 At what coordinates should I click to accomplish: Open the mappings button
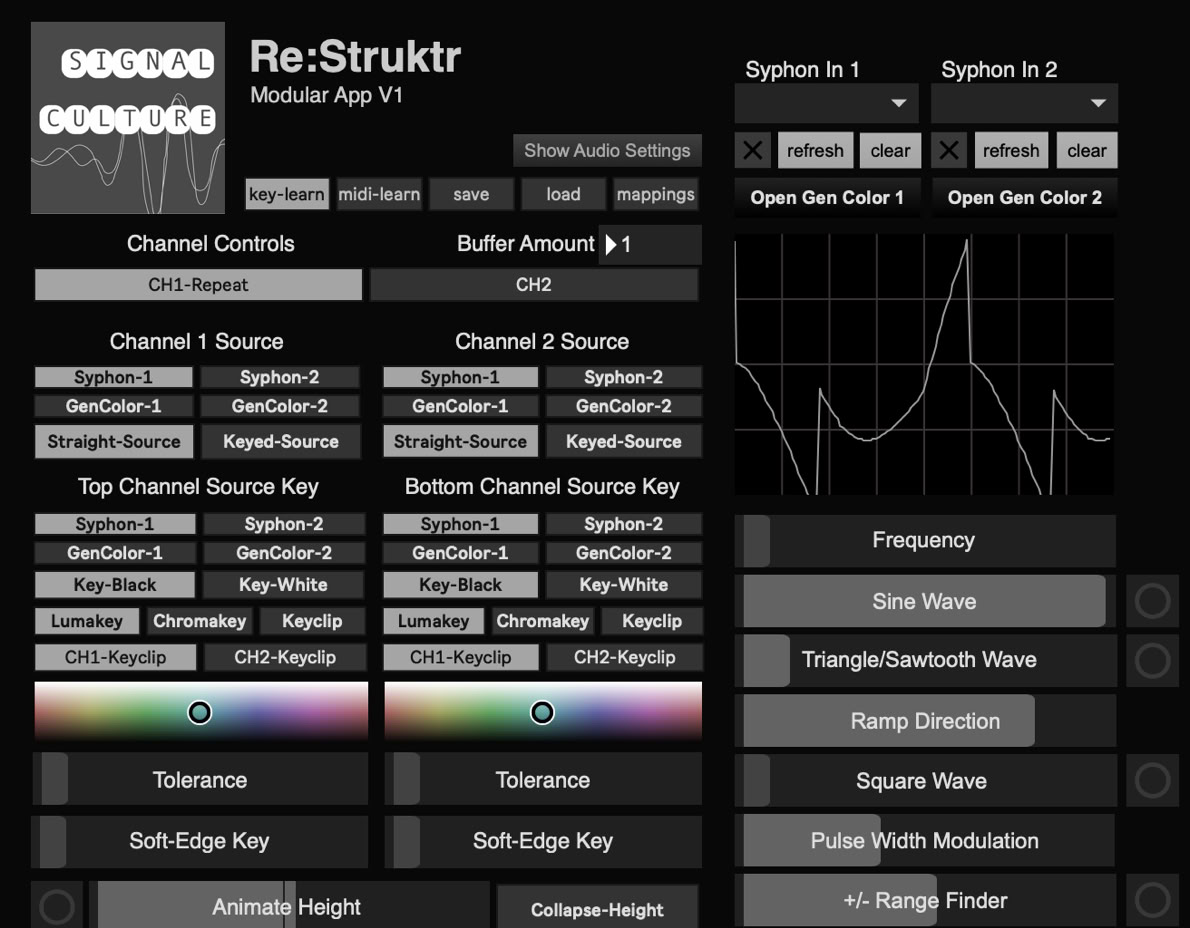click(656, 194)
